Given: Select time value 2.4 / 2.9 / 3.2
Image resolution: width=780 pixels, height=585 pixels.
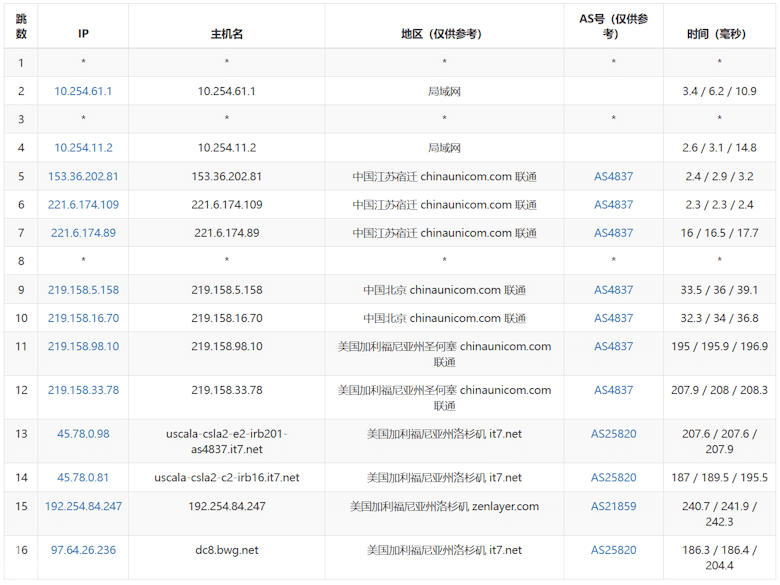Looking at the screenshot, I should tap(719, 176).
